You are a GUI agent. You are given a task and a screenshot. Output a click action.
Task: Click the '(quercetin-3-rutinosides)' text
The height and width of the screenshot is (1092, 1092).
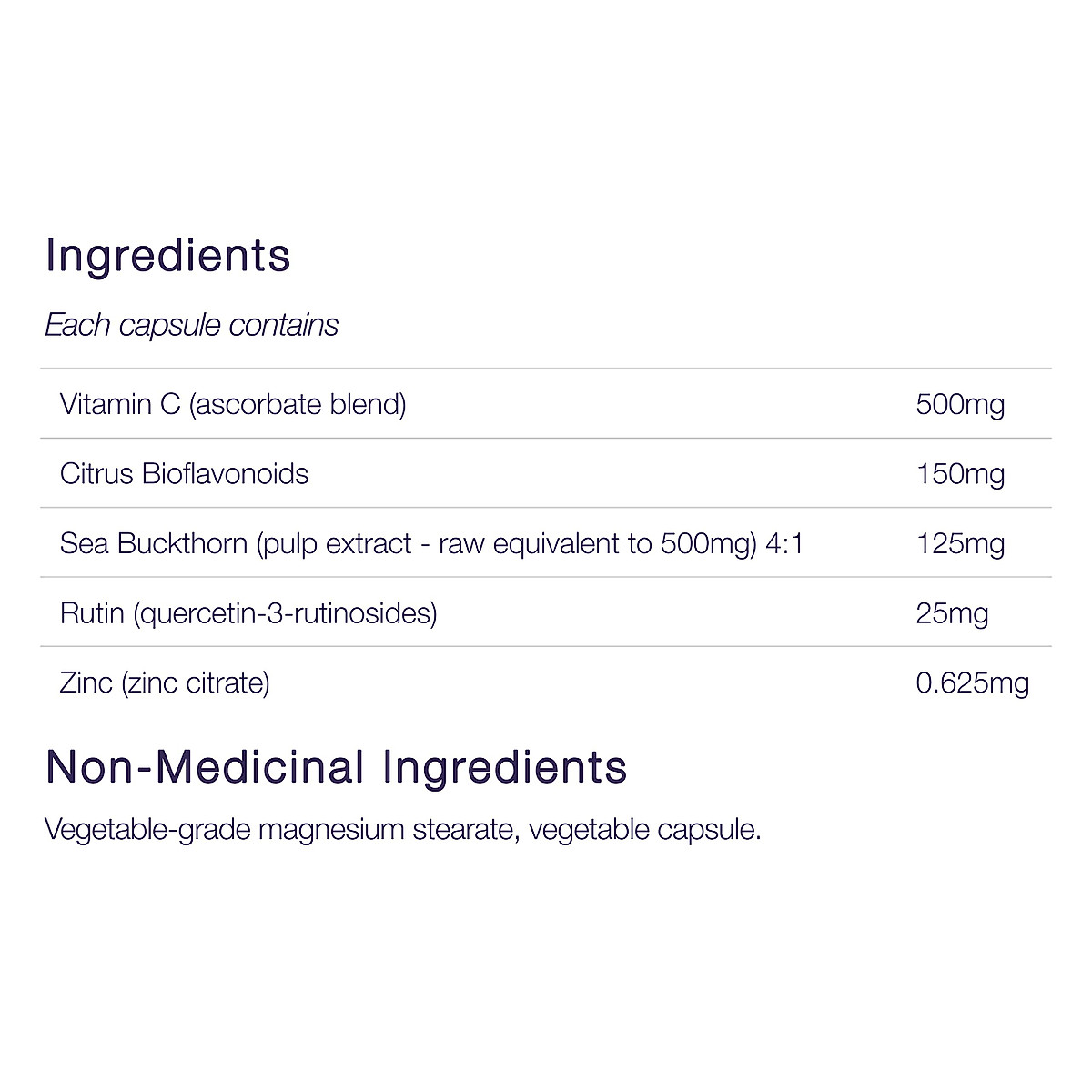click(x=285, y=613)
